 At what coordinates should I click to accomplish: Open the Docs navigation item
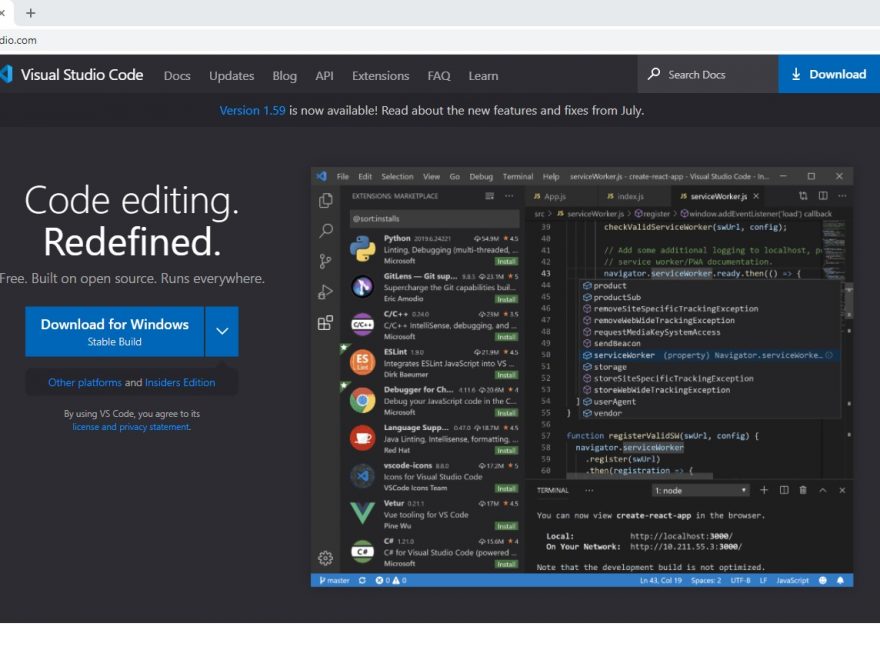click(x=177, y=76)
